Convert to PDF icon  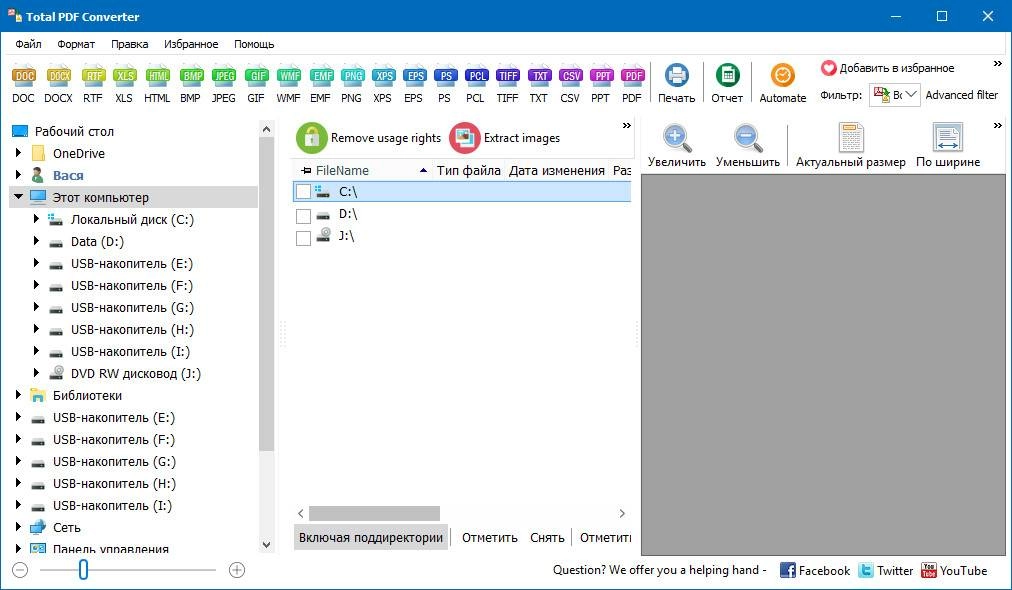(632, 84)
